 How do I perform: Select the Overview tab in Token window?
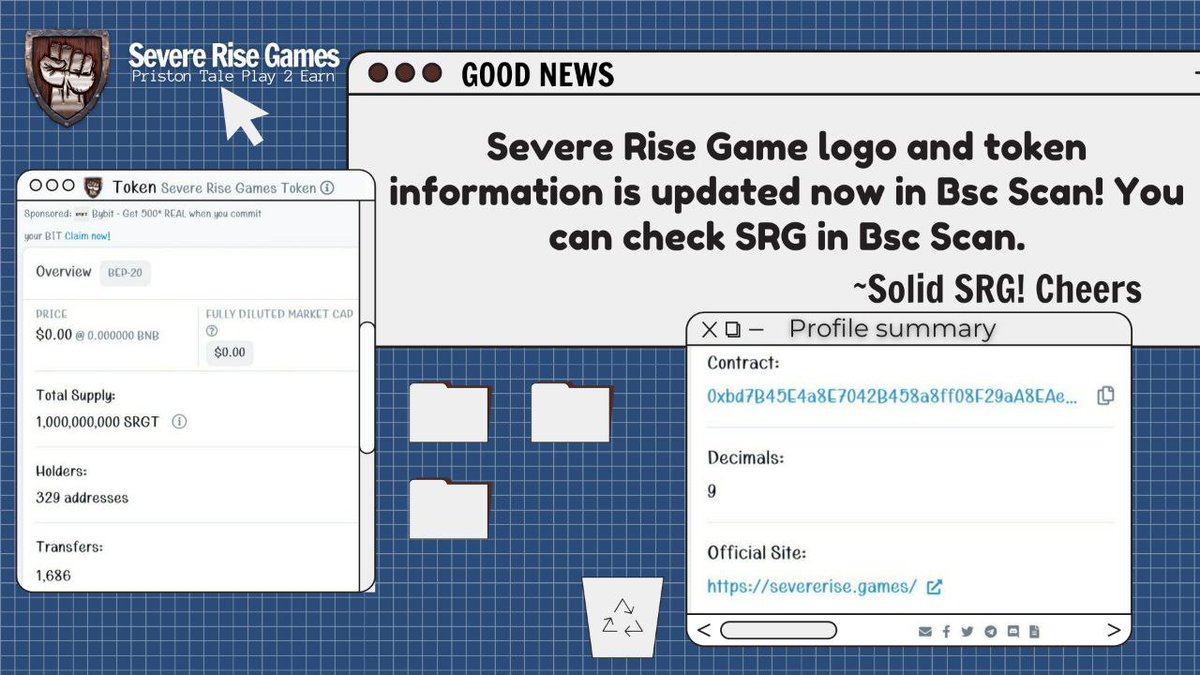coord(64,272)
